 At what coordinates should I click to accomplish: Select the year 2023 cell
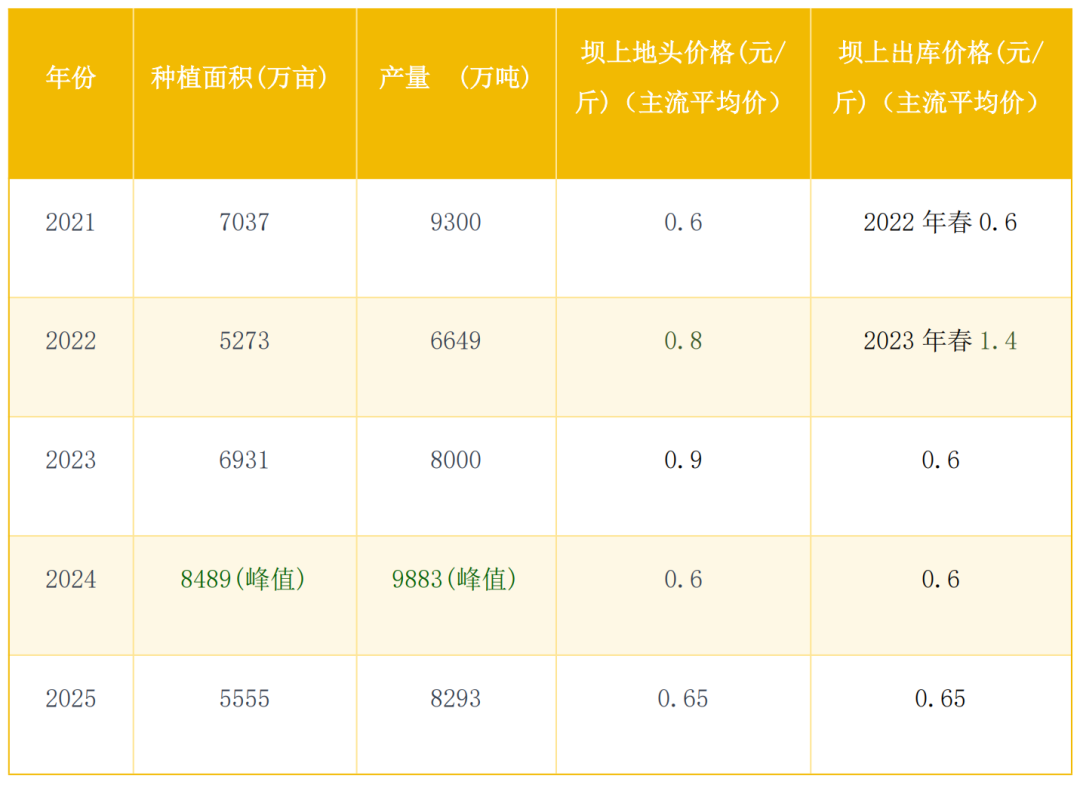(x=70, y=460)
